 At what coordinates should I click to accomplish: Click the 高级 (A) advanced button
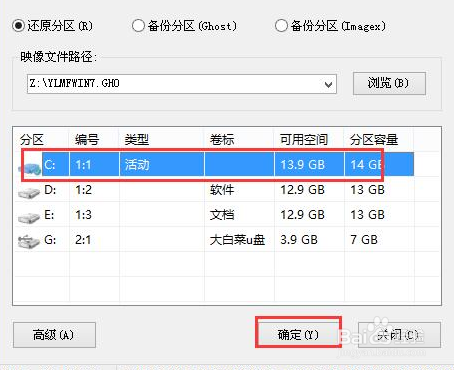coord(54,335)
